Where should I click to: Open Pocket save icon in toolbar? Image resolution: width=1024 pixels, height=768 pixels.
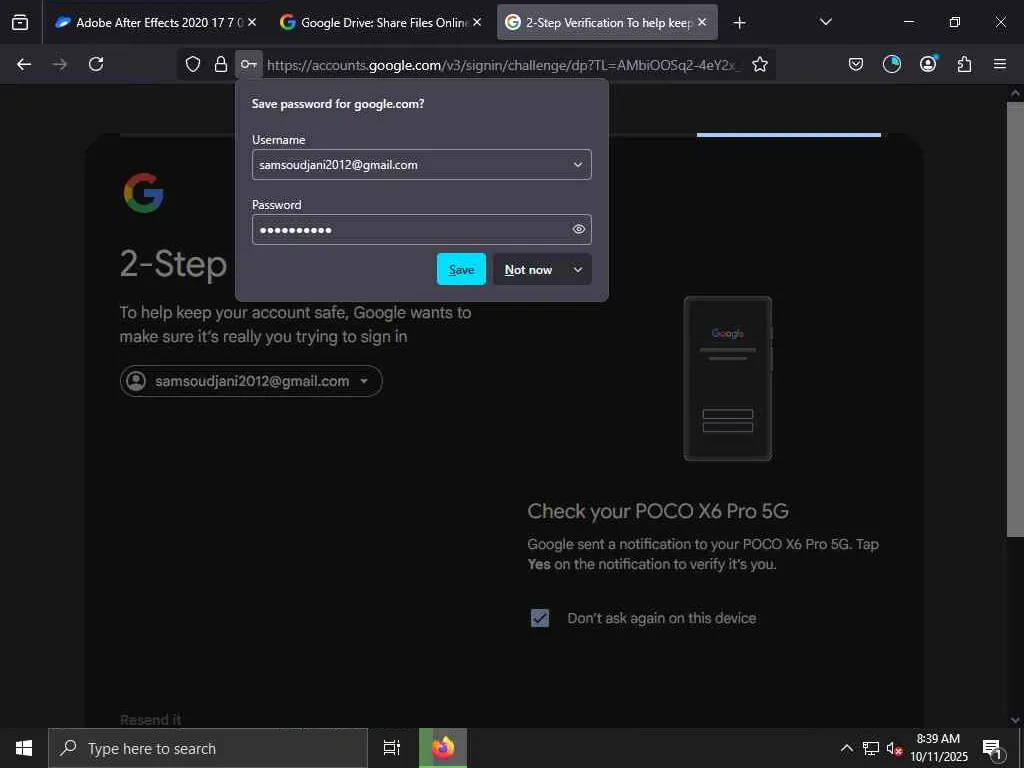tap(856, 64)
